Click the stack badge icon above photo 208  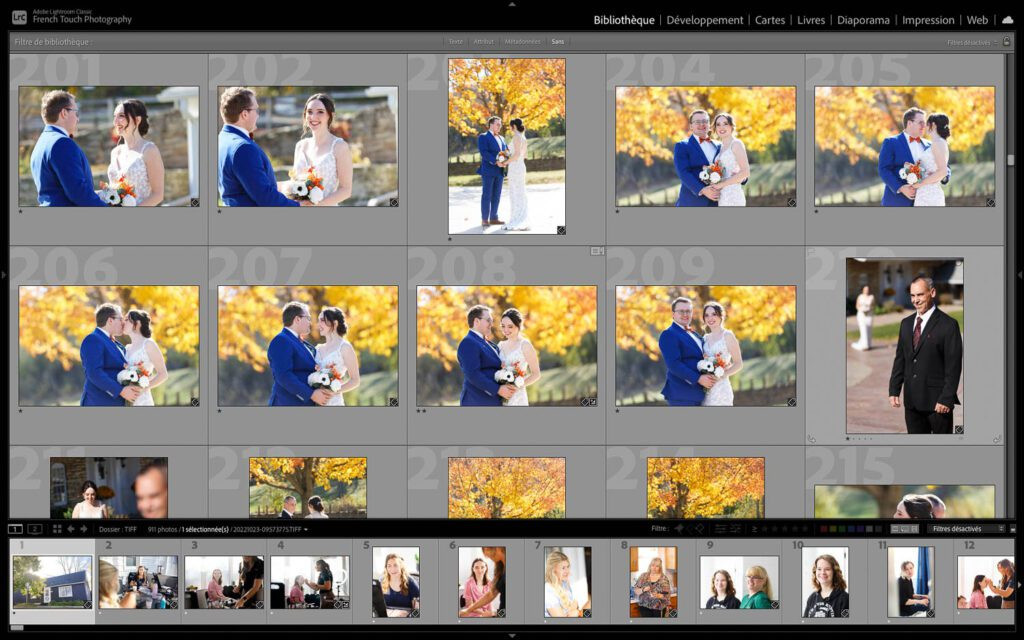597,251
